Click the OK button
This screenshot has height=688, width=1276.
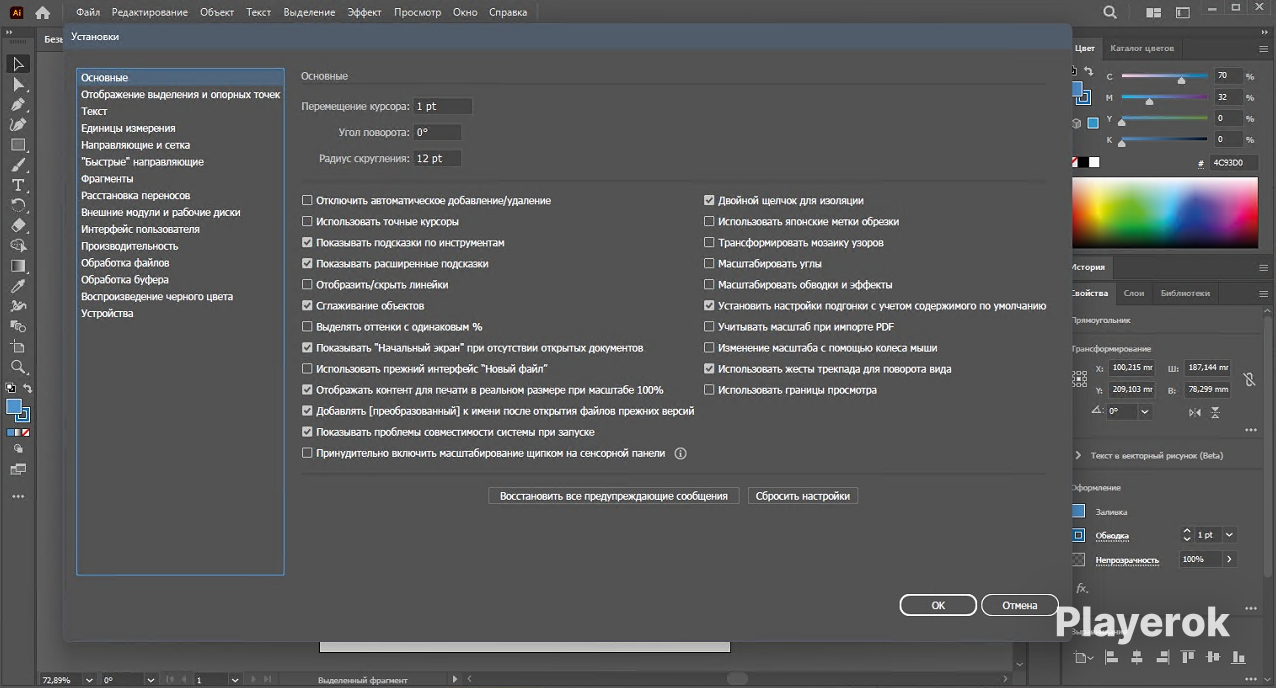[x=938, y=605]
